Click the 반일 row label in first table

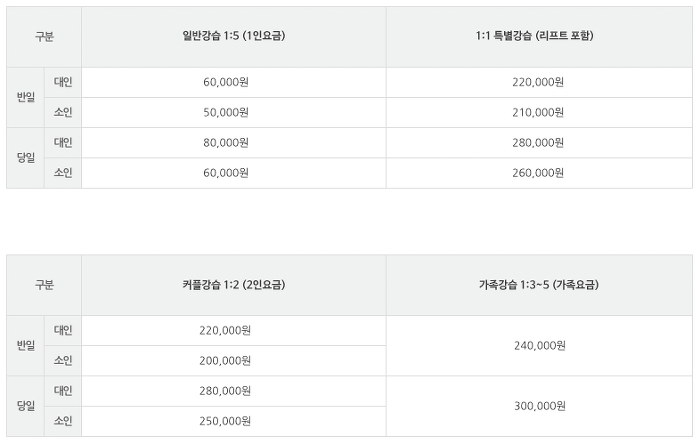tap(26, 97)
